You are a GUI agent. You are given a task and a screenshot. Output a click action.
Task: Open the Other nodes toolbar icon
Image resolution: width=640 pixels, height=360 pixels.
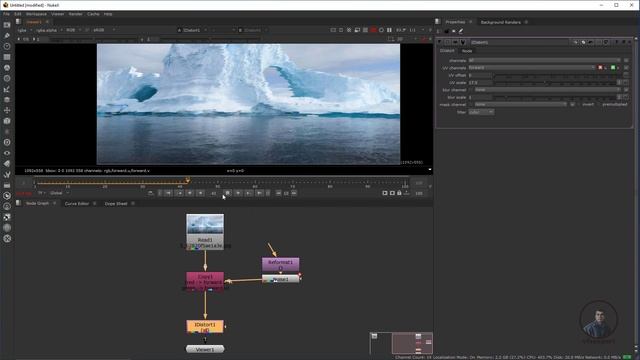point(7,185)
